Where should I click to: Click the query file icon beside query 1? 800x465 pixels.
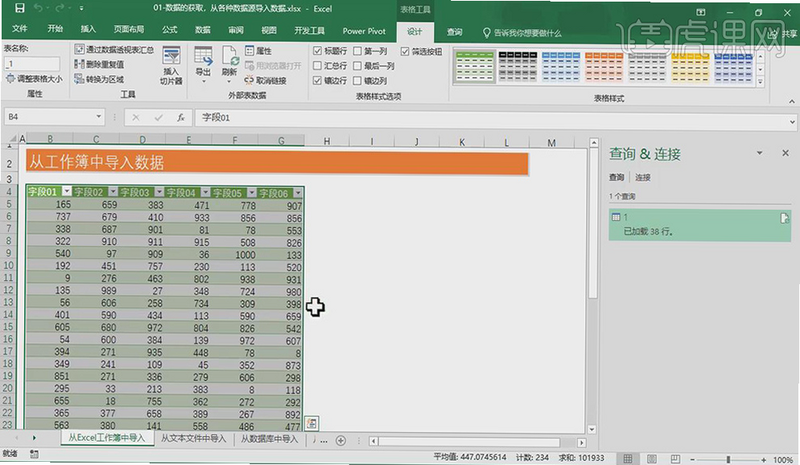pos(784,218)
